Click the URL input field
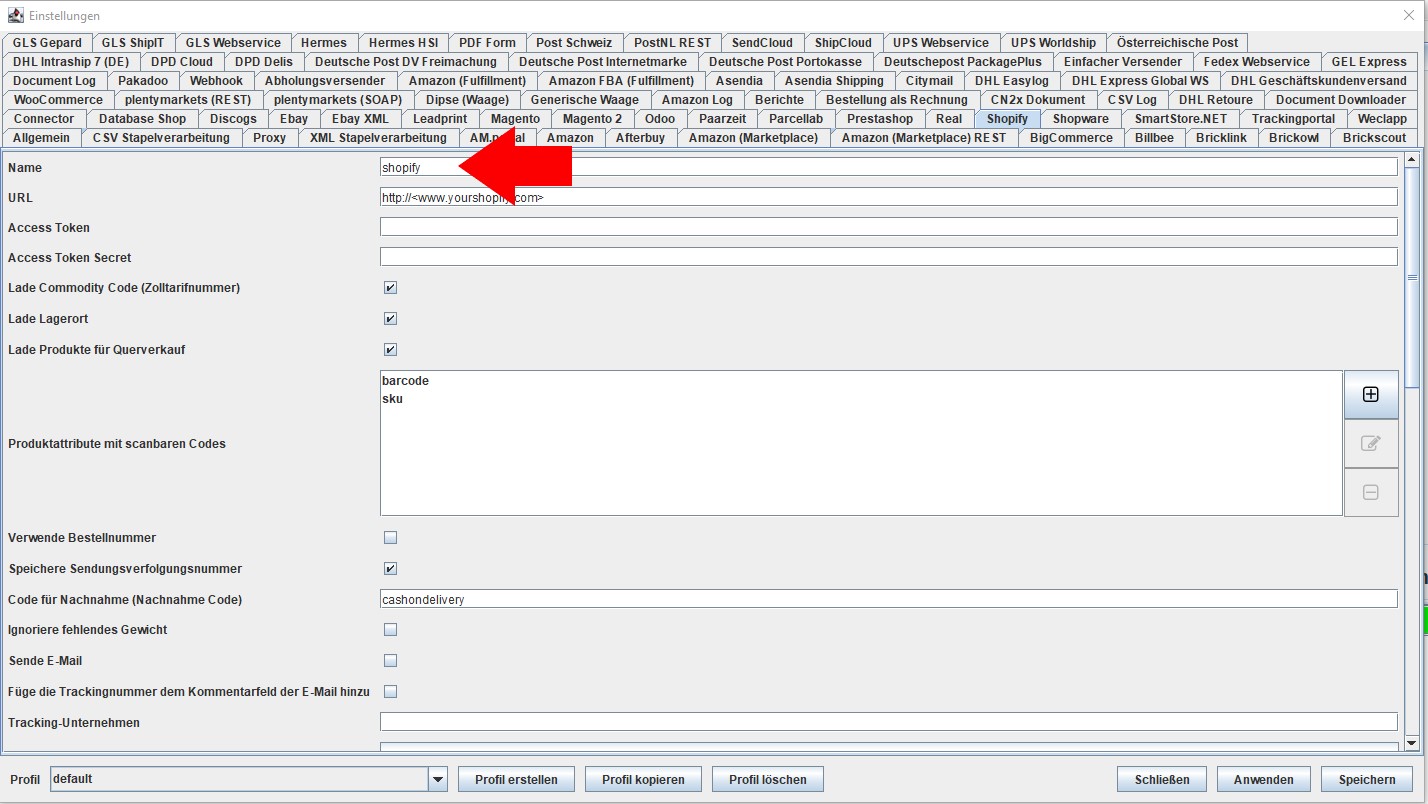 (889, 197)
